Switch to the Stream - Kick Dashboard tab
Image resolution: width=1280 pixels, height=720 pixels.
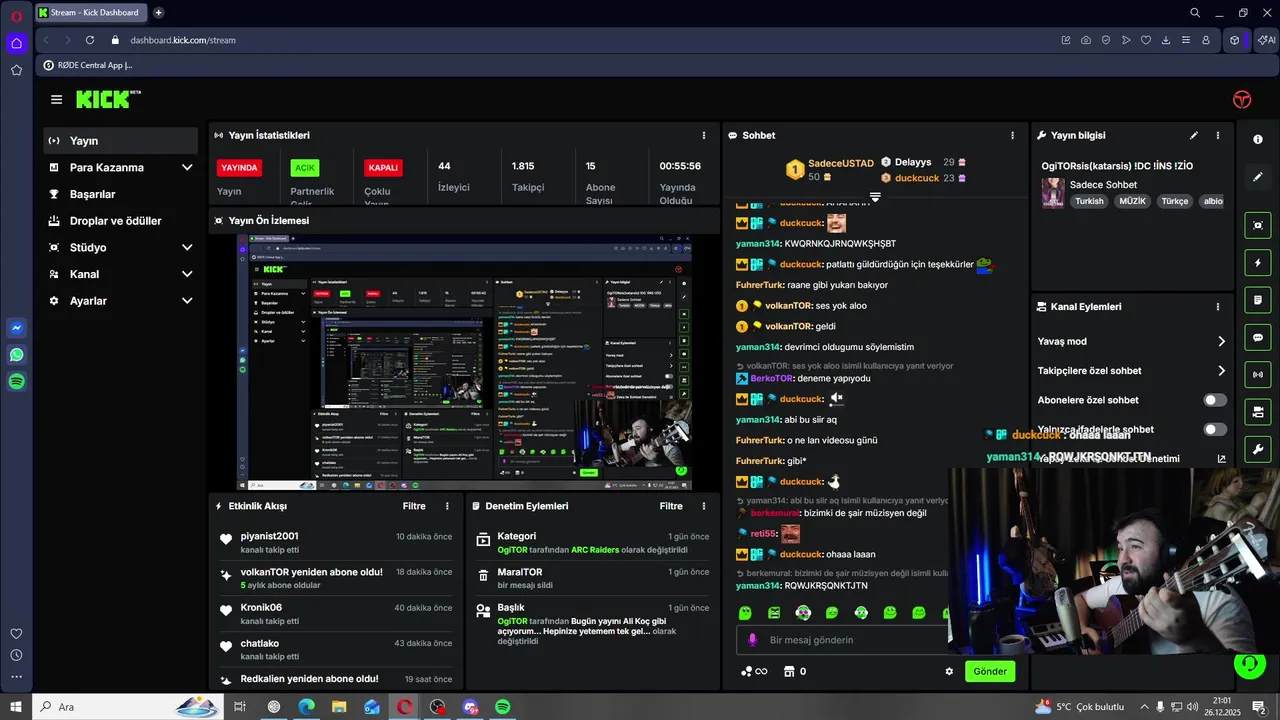(x=91, y=13)
